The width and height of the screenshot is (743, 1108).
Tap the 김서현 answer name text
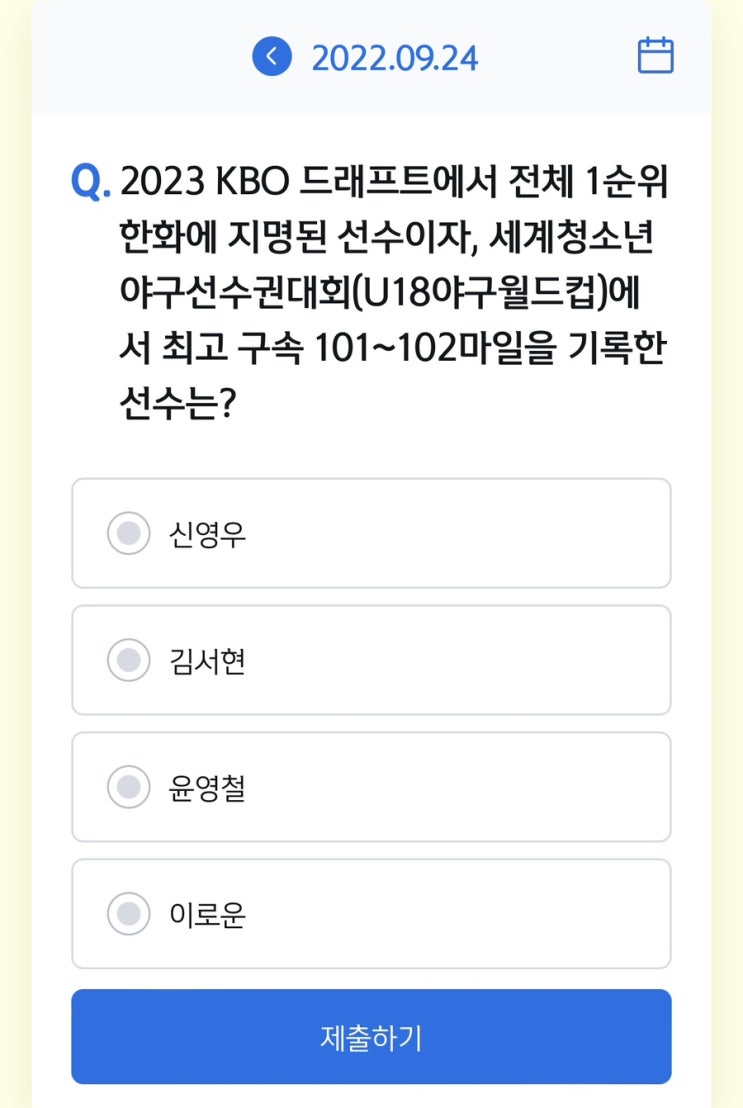point(207,661)
